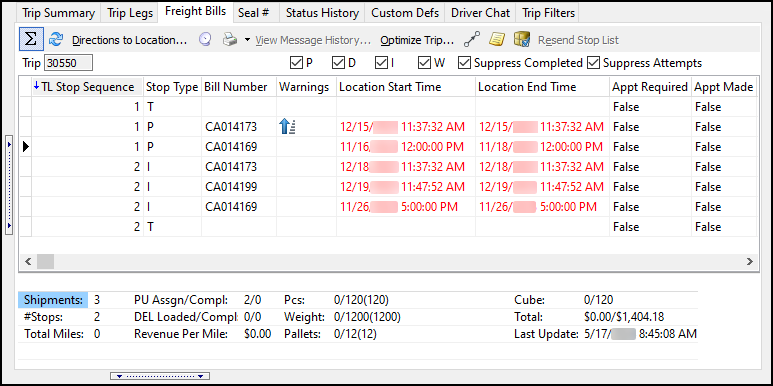Click the route connector line icon
Image resolution: width=773 pixels, height=386 pixels.
[472, 39]
